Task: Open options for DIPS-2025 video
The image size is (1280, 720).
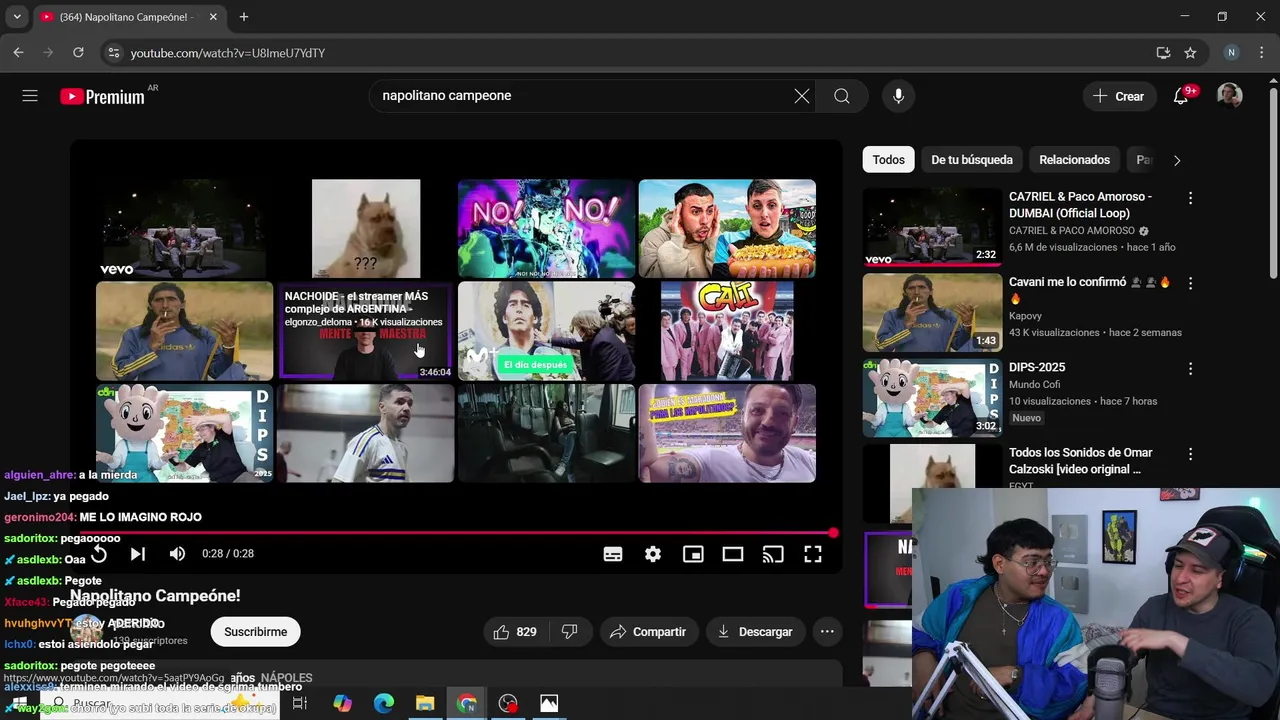Action: (x=1190, y=368)
